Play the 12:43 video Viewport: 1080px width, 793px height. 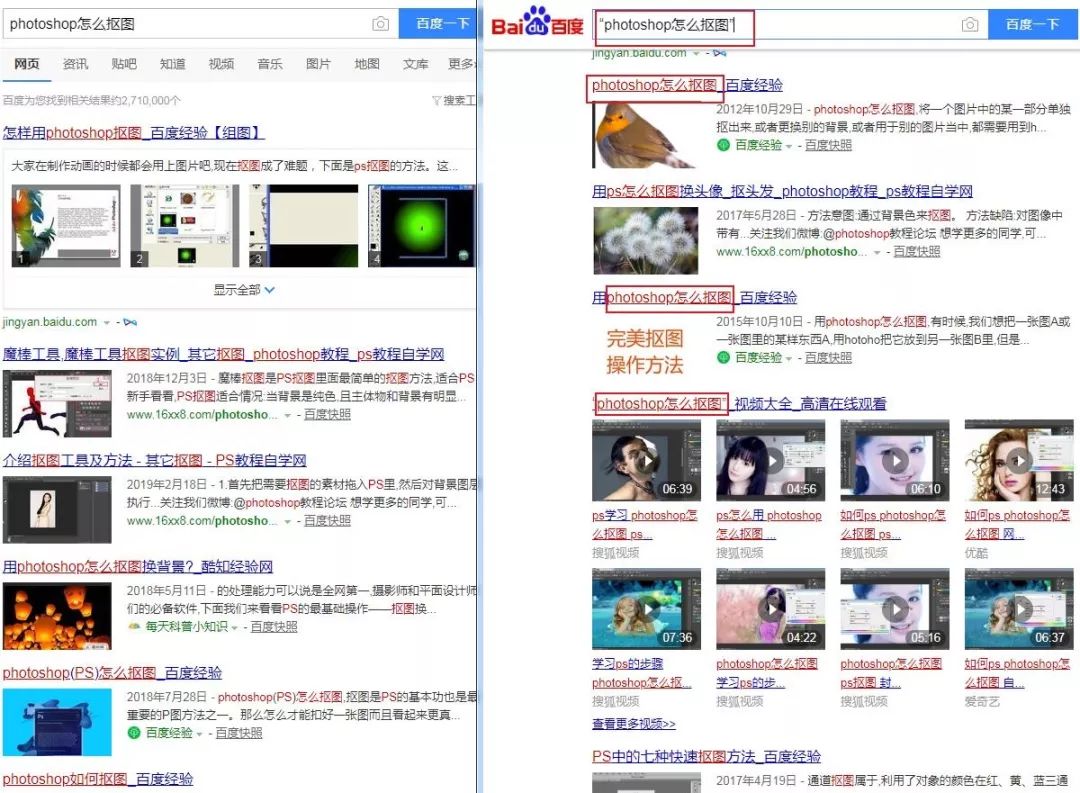(x=1019, y=460)
